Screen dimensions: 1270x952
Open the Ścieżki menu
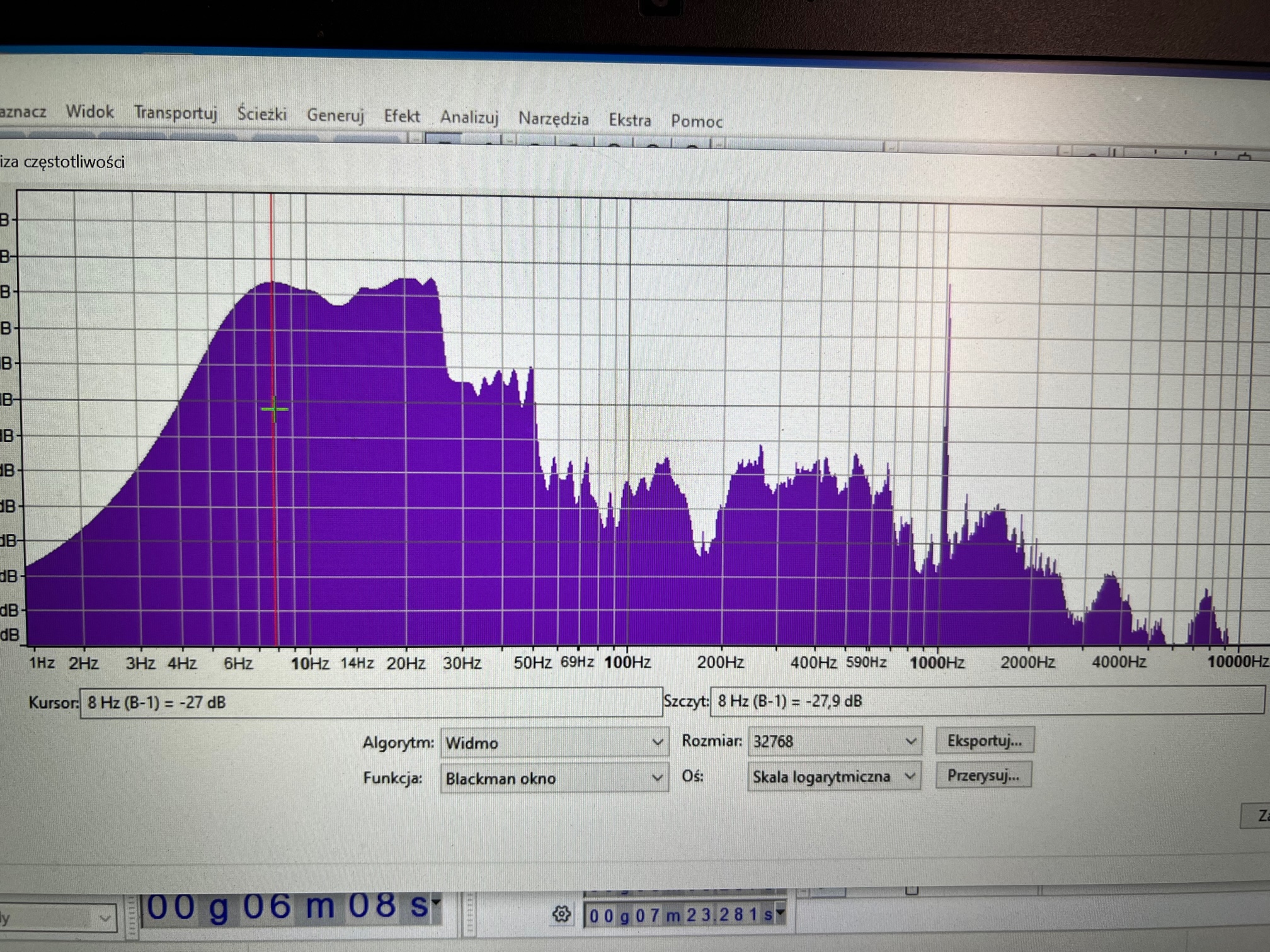(261, 114)
